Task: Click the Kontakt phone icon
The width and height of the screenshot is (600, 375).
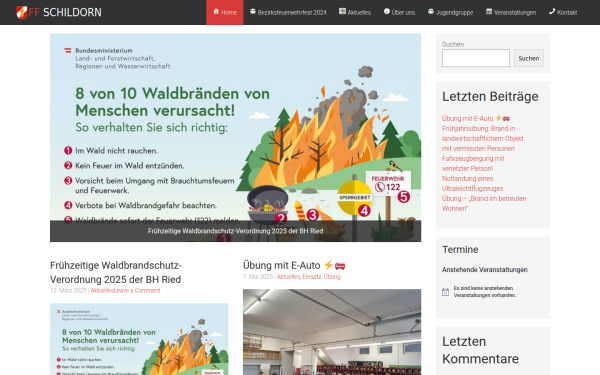Action: [552, 11]
